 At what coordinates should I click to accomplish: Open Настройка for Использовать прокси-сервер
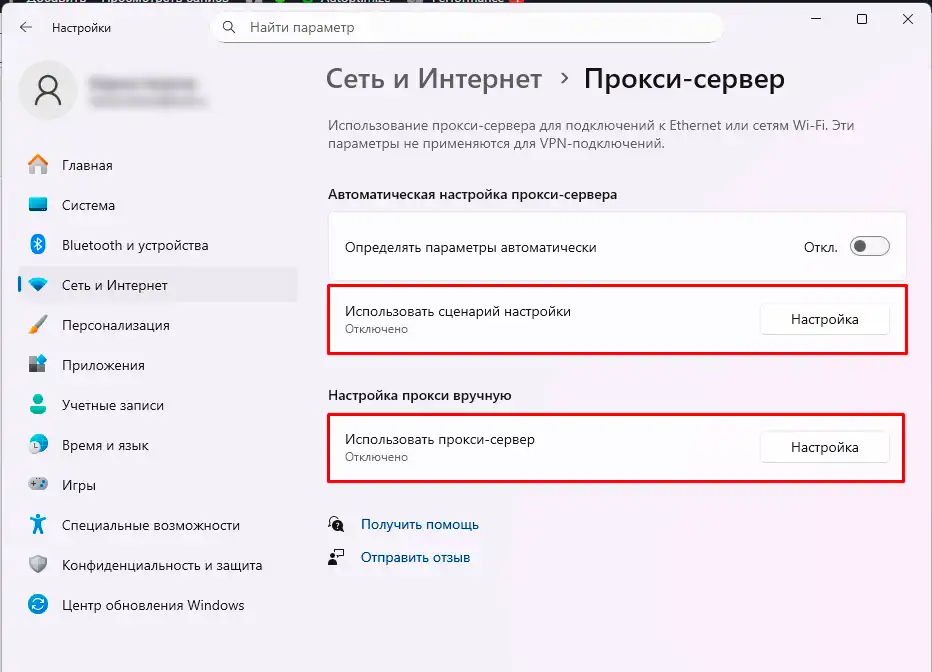pos(824,447)
